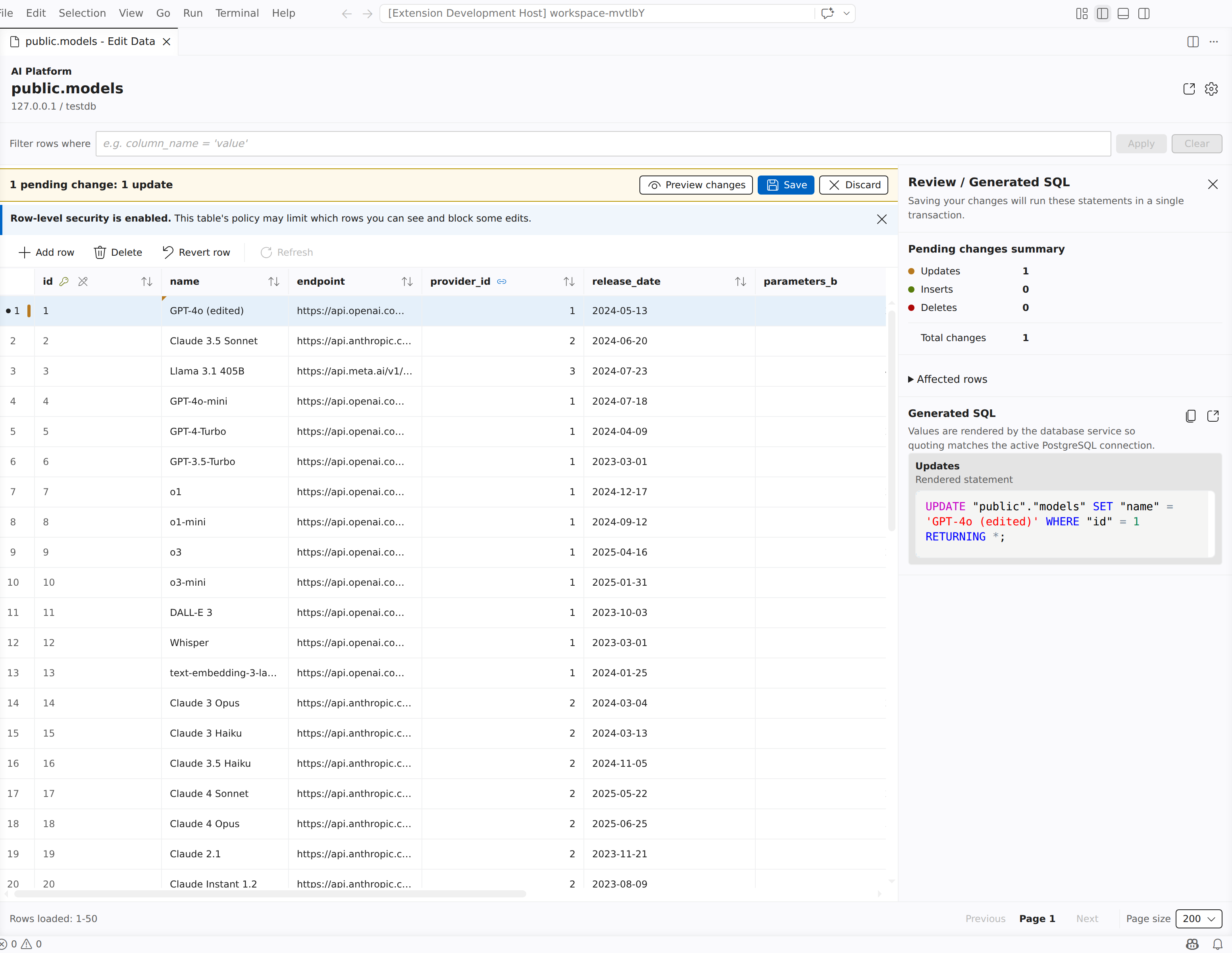Viewport: 1232px width, 953px height.
Task: Go to the Next page
Action: pos(1087,918)
